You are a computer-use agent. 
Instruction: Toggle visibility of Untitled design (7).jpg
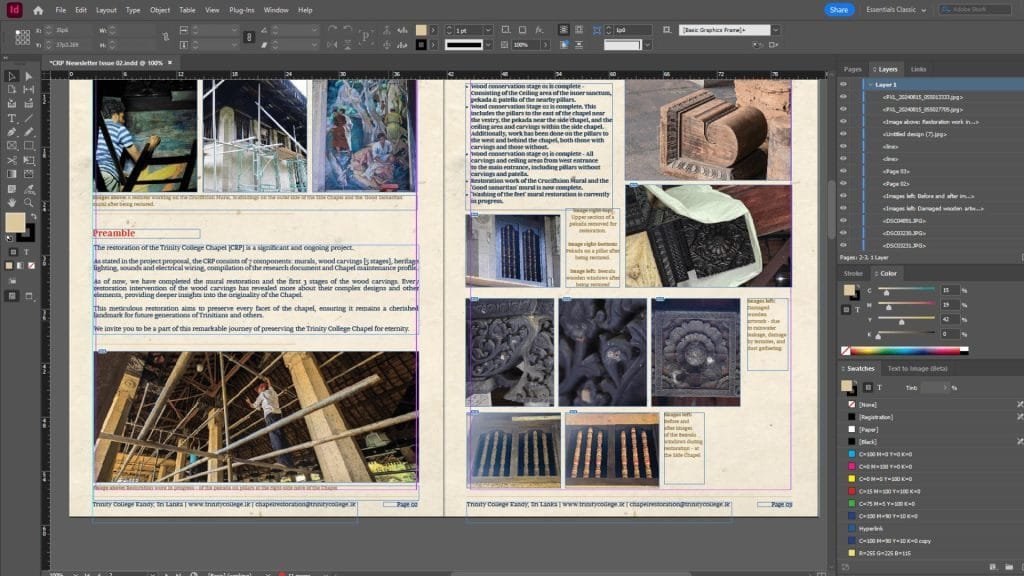coord(843,134)
